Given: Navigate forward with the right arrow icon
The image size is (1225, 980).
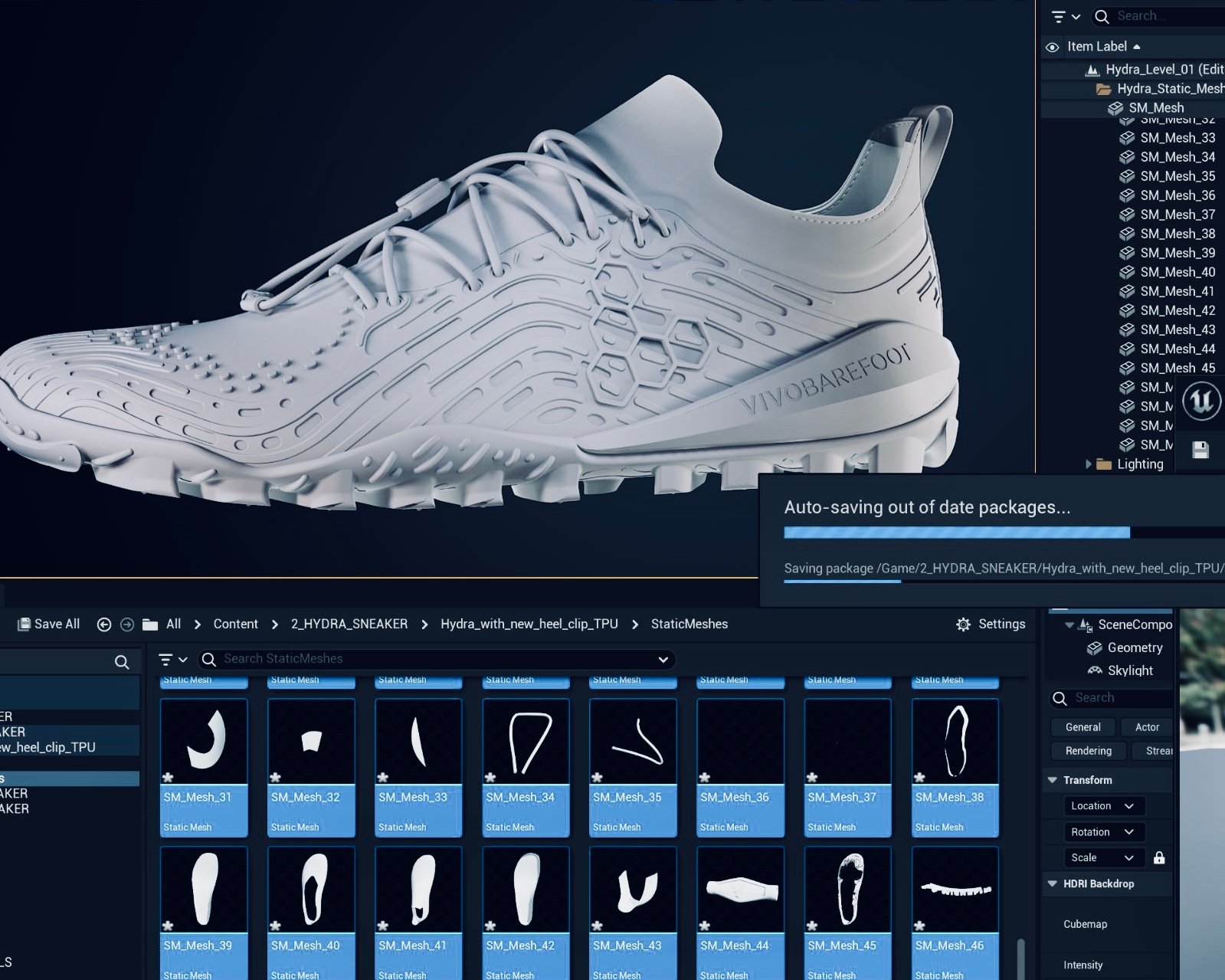Looking at the screenshot, I should pyautogui.click(x=127, y=624).
